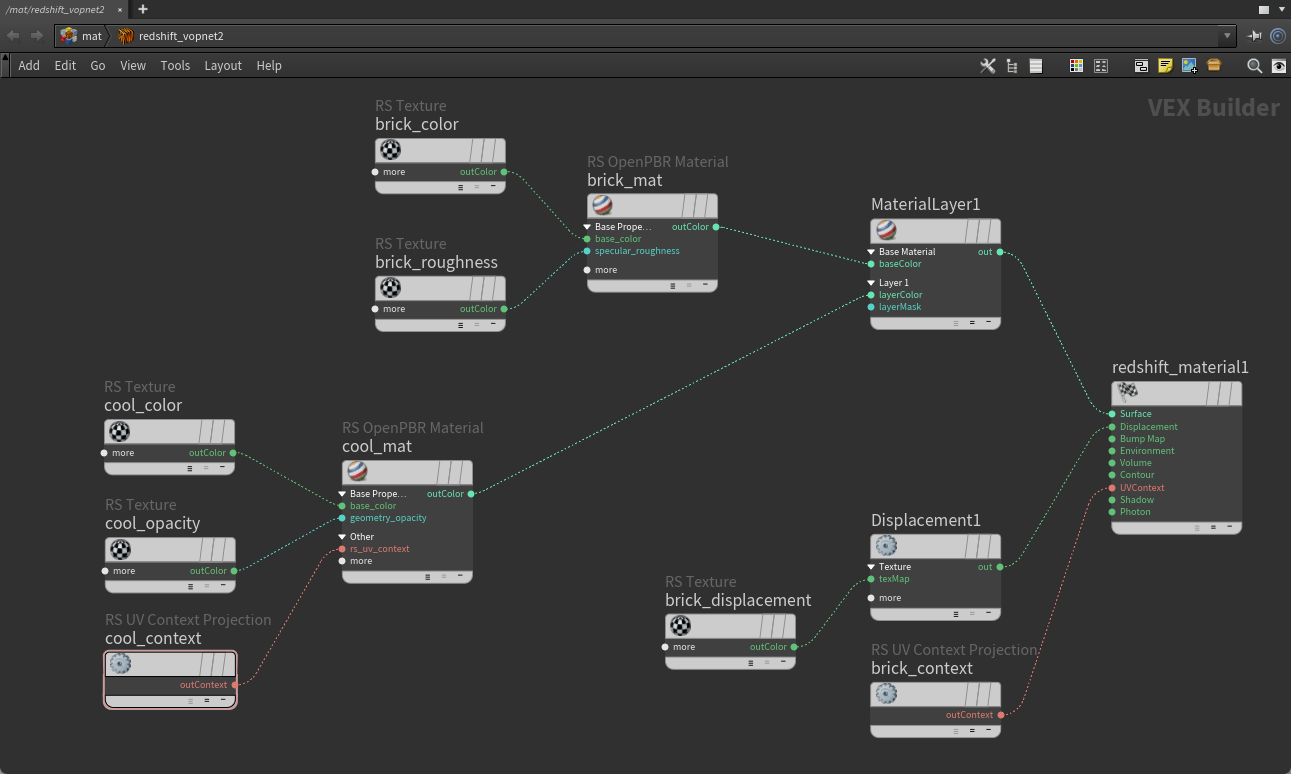Viewport: 1291px width, 774px height.
Task: Open the color palette grid icon
Action: [1076, 66]
